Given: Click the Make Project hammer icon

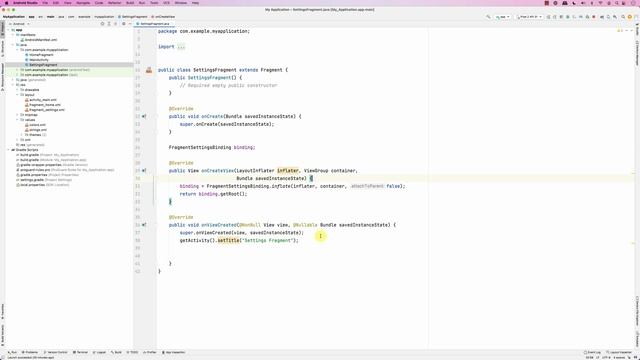Looking at the screenshot, I should (x=489, y=17).
